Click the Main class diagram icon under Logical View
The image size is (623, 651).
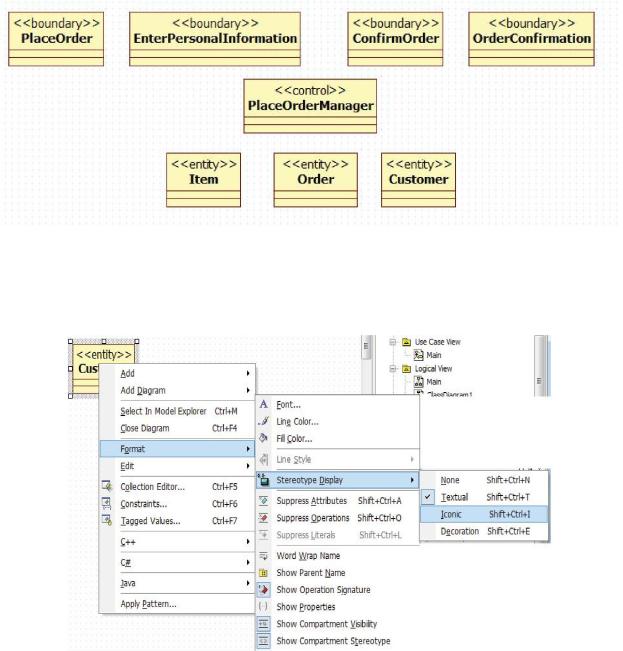tap(419, 382)
